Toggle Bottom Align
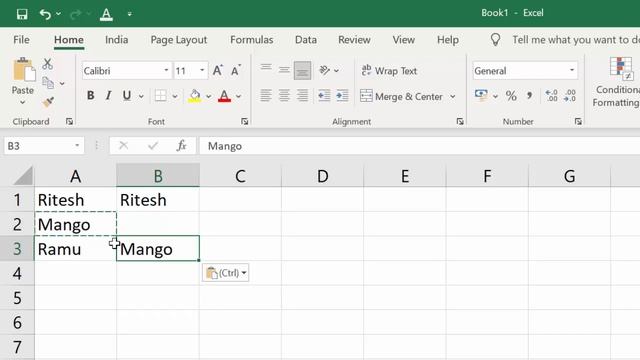This screenshot has width=640, height=360. coord(302,70)
